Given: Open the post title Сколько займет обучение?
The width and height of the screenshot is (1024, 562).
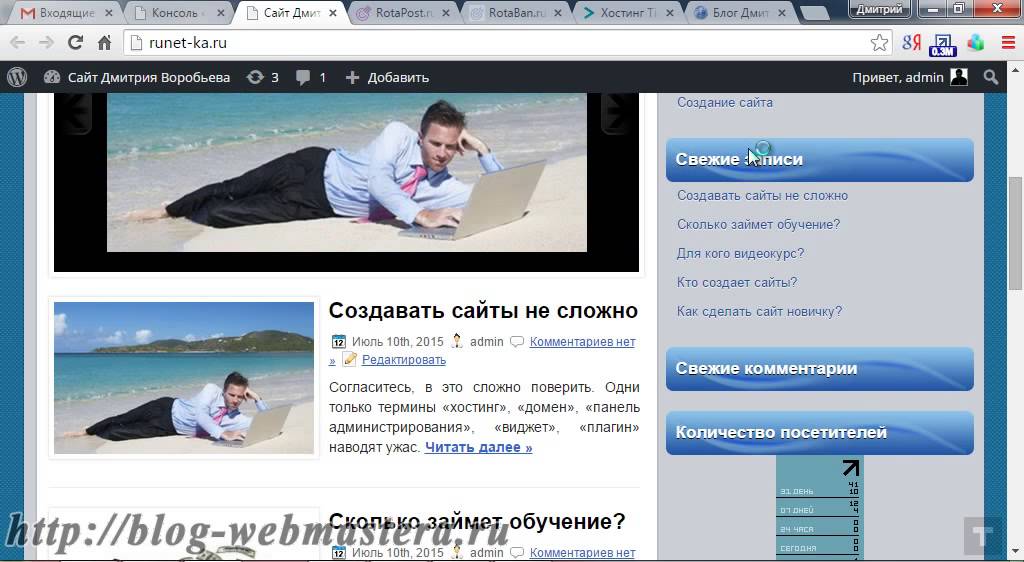Looking at the screenshot, I should coord(477,522).
